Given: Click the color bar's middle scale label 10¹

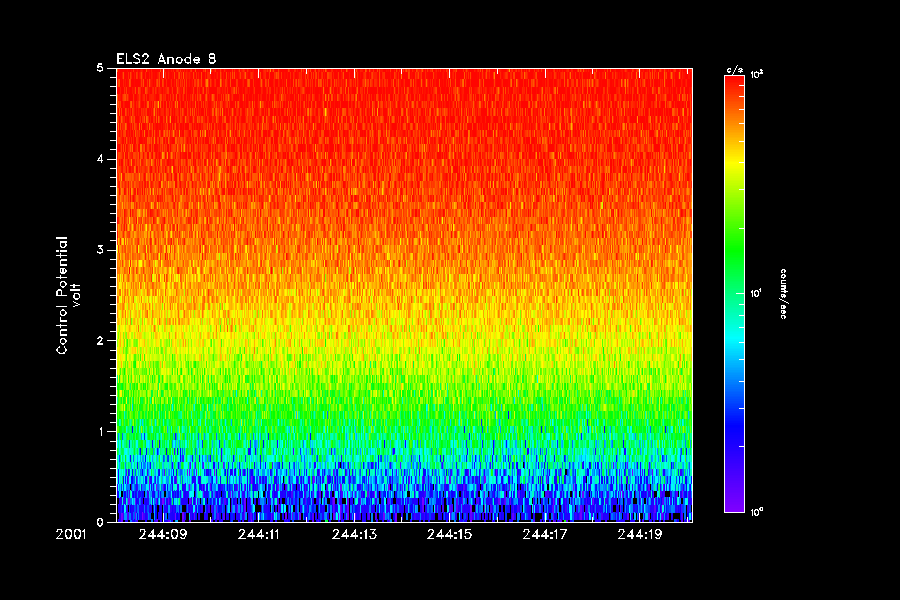Looking at the screenshot, I should (x=757, y=293).
